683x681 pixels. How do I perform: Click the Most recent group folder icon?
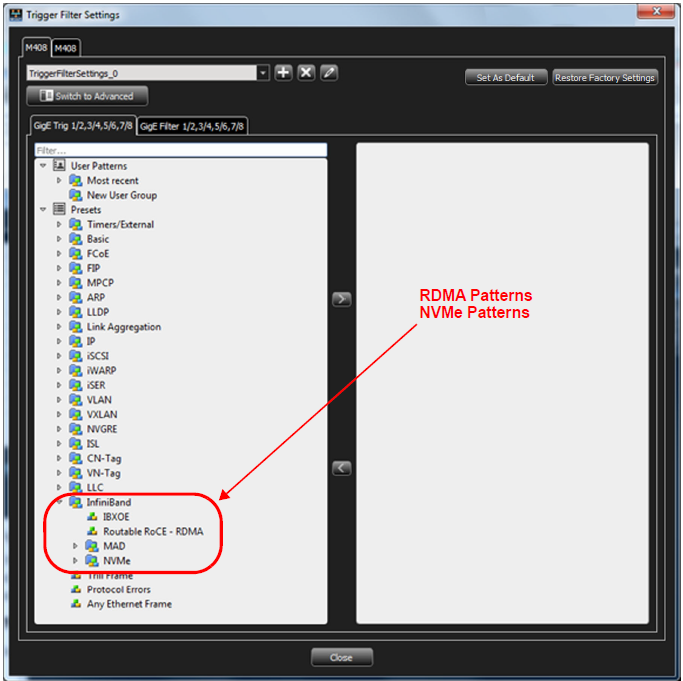[x=76, y=180]
